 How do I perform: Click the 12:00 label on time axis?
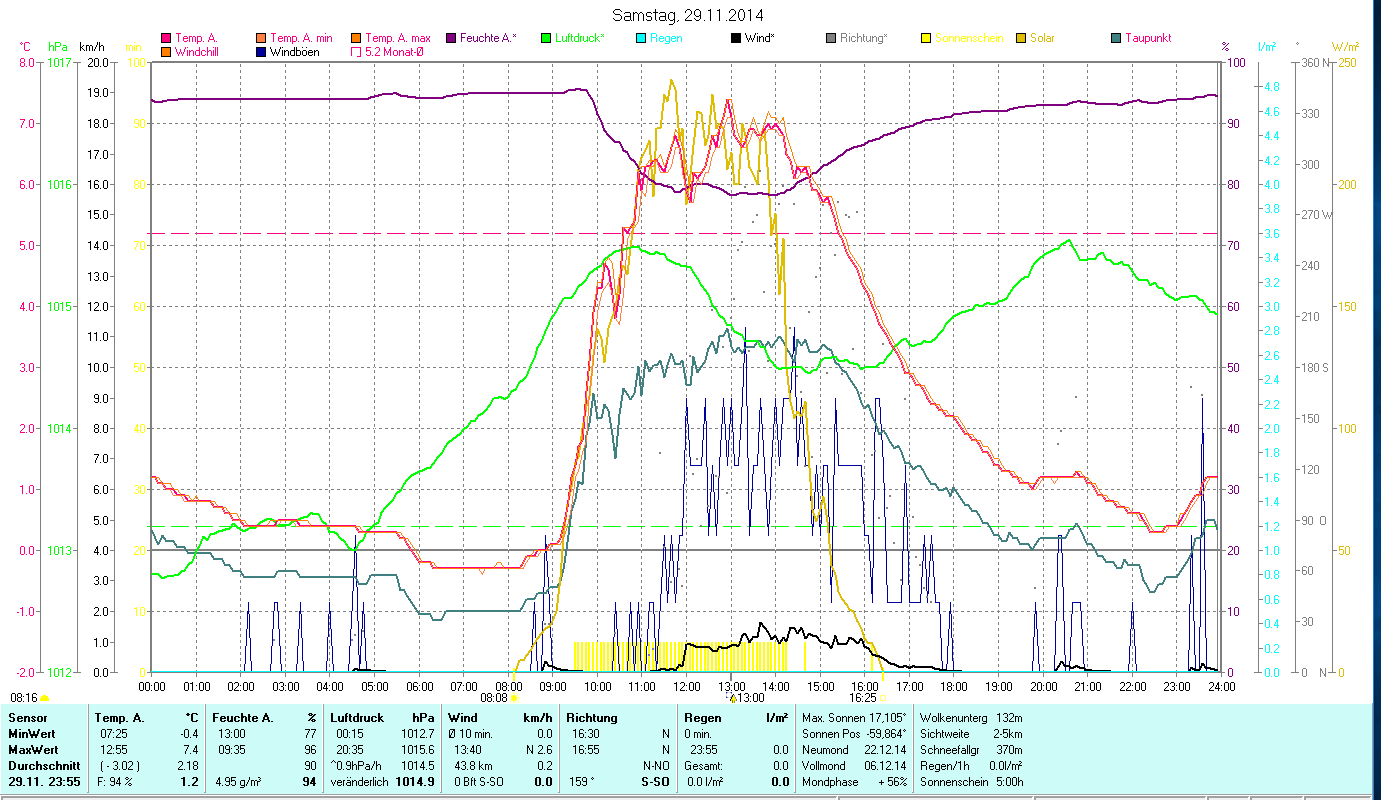(x=687, y=686)
